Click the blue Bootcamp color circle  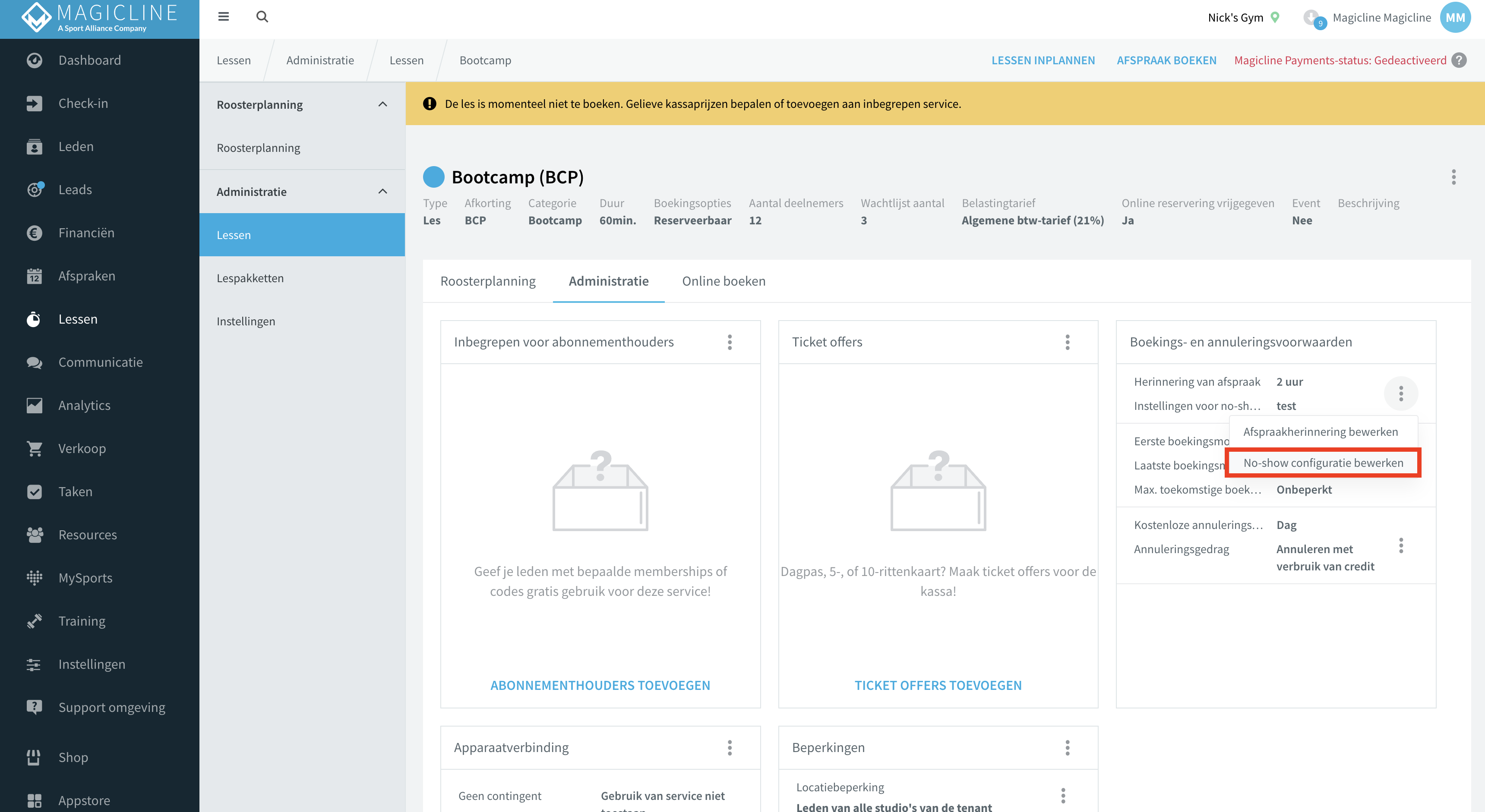pos(433,177)
